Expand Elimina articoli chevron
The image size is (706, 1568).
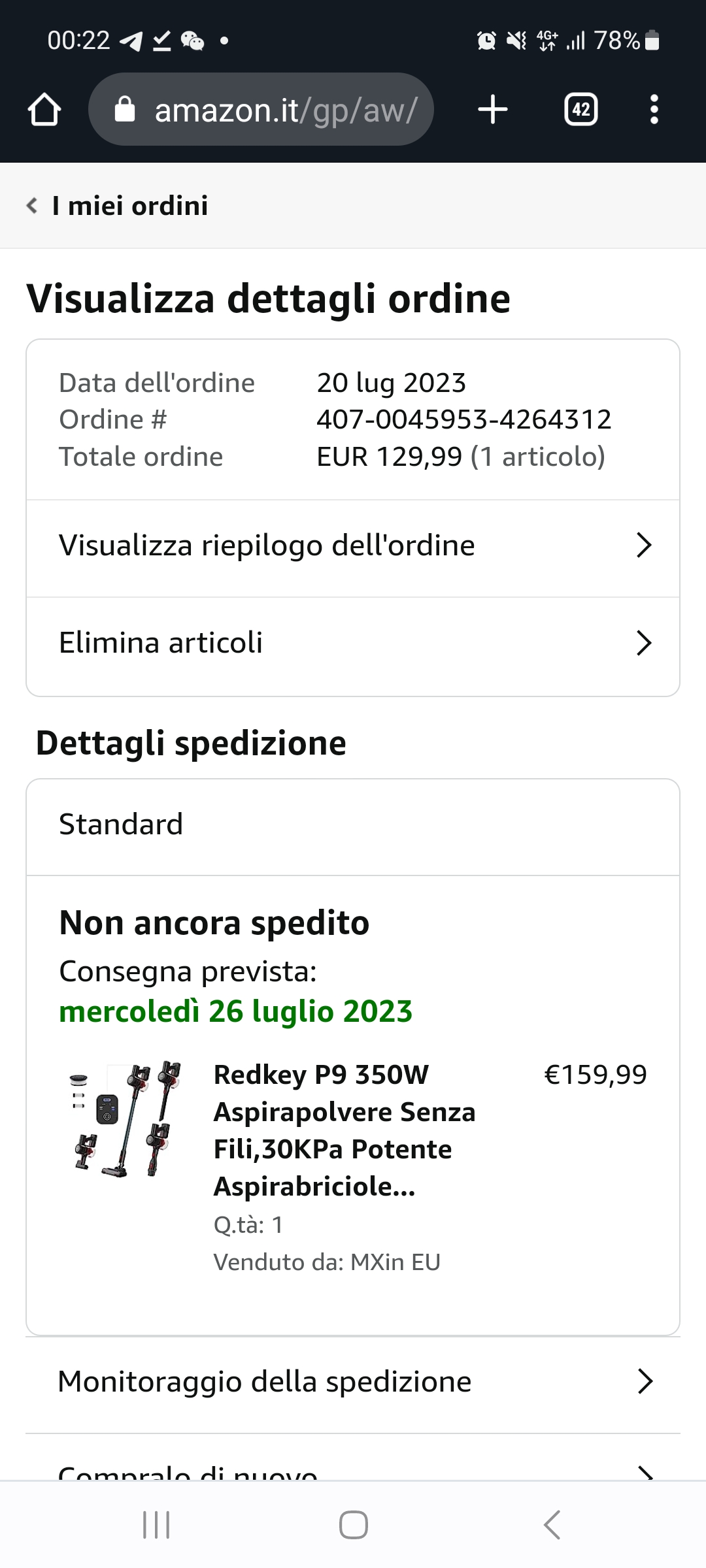(x=644, y=643)
